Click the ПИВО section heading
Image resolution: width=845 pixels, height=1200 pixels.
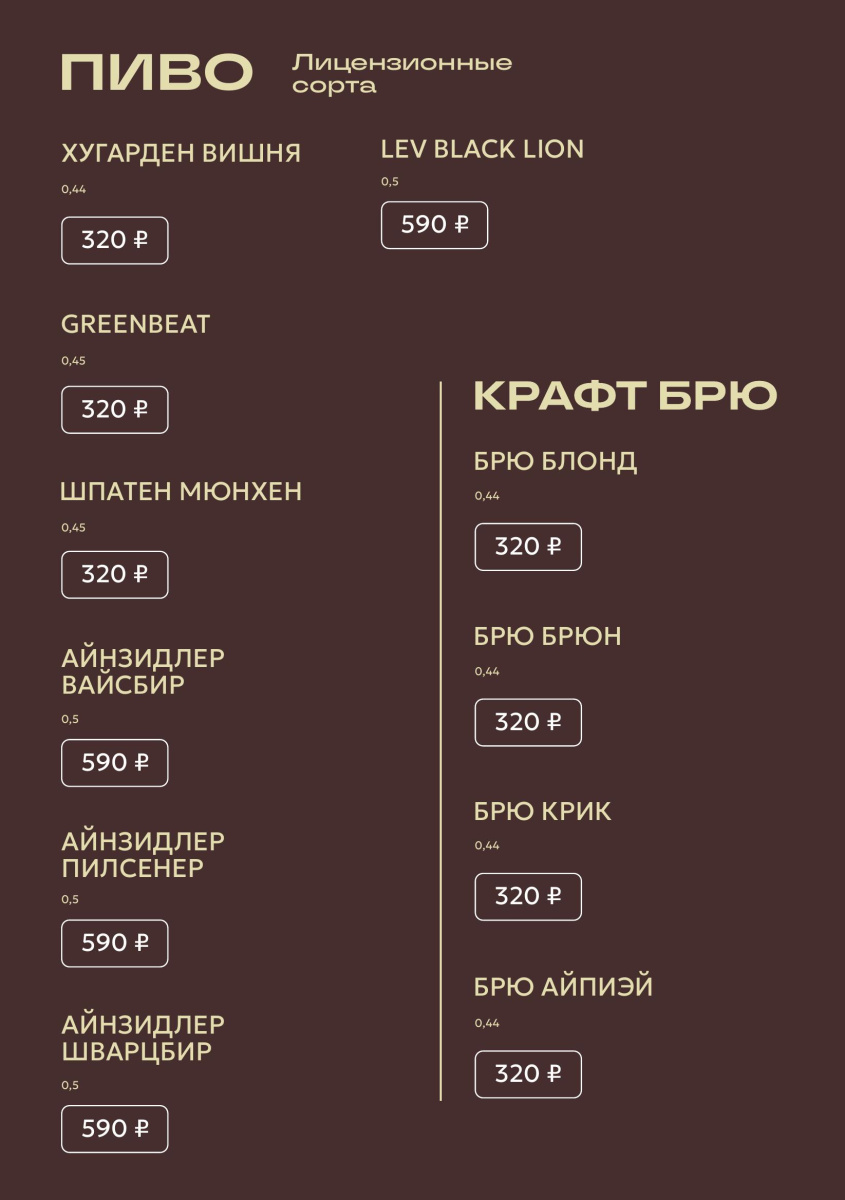(x=157, y=73)
